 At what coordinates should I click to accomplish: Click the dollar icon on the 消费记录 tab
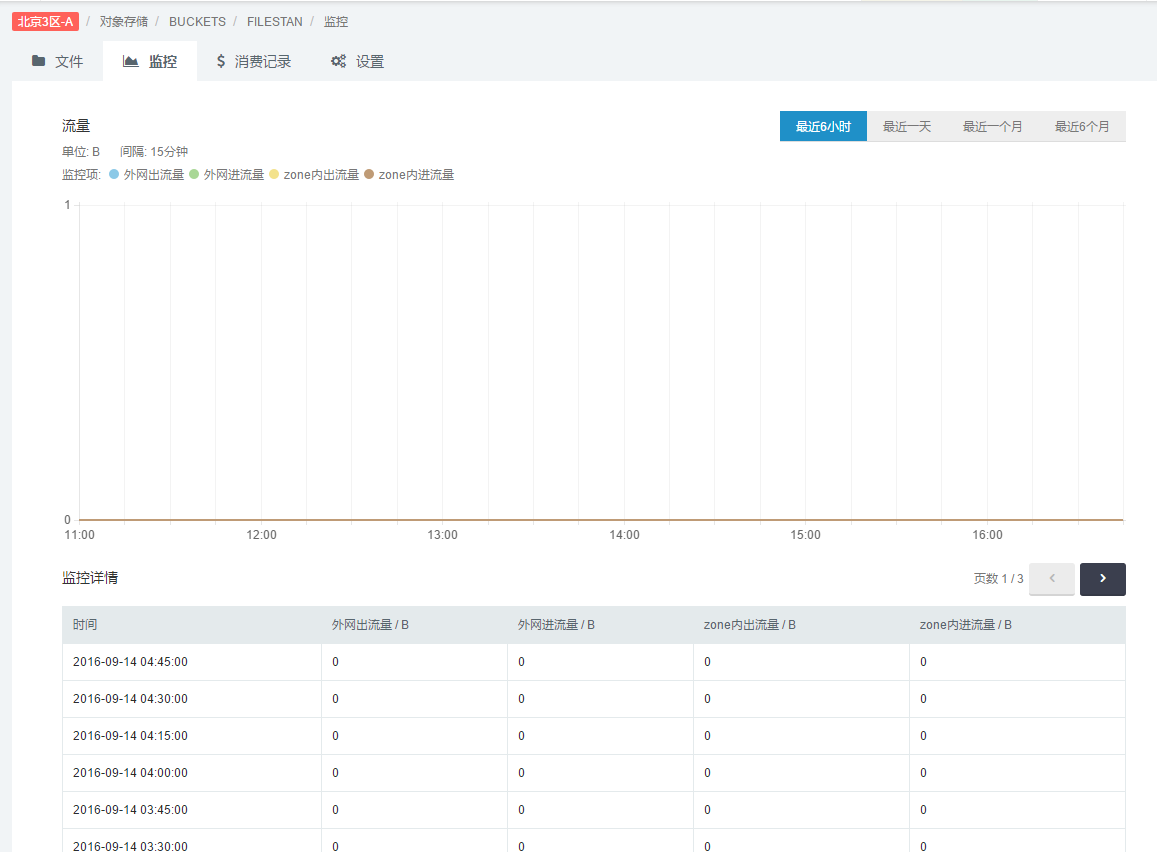[x=221, y=61]
